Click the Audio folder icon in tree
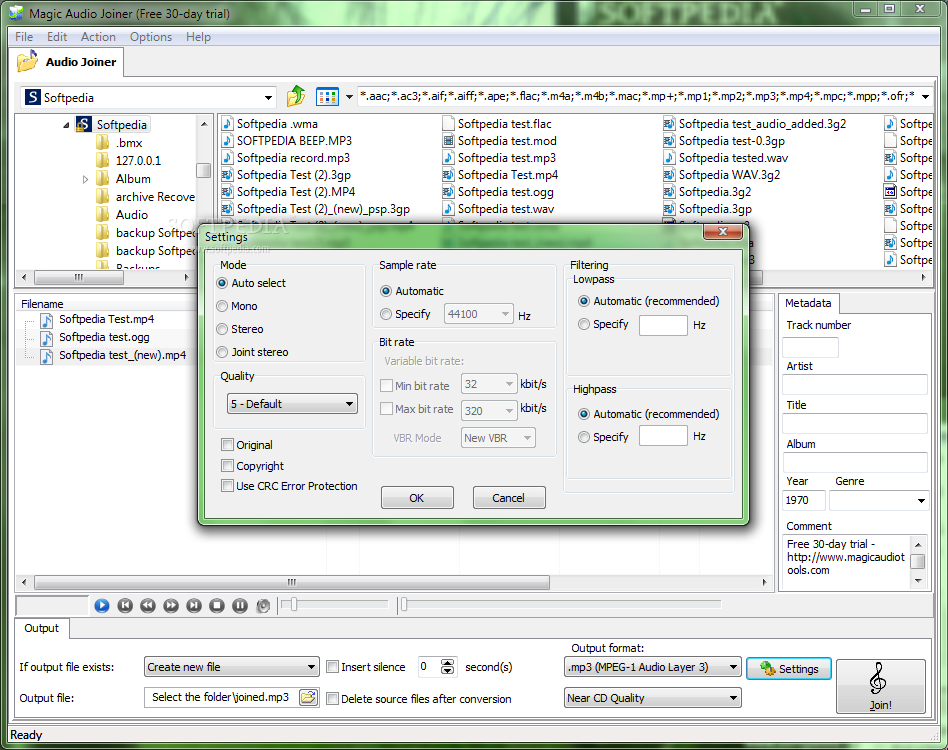 tap(103, 215)
